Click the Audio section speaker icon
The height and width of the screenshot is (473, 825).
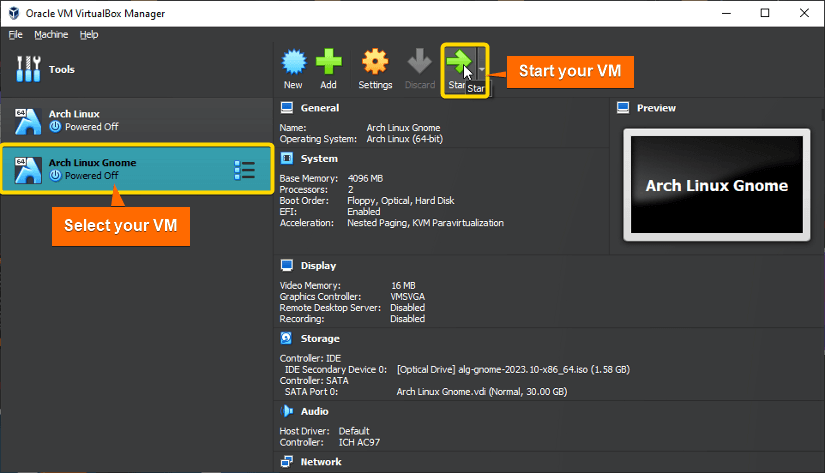coord(287,410)
